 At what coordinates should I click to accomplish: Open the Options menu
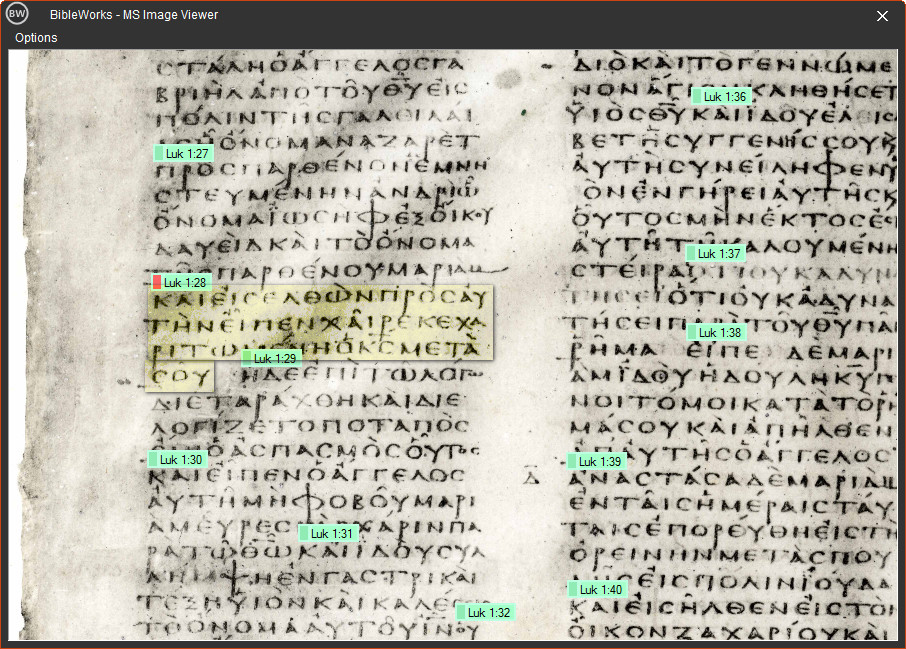click(36, 38)
